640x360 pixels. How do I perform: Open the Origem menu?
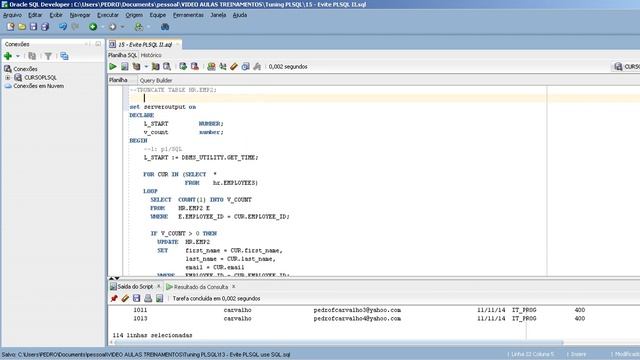click(x=134, y=15)
